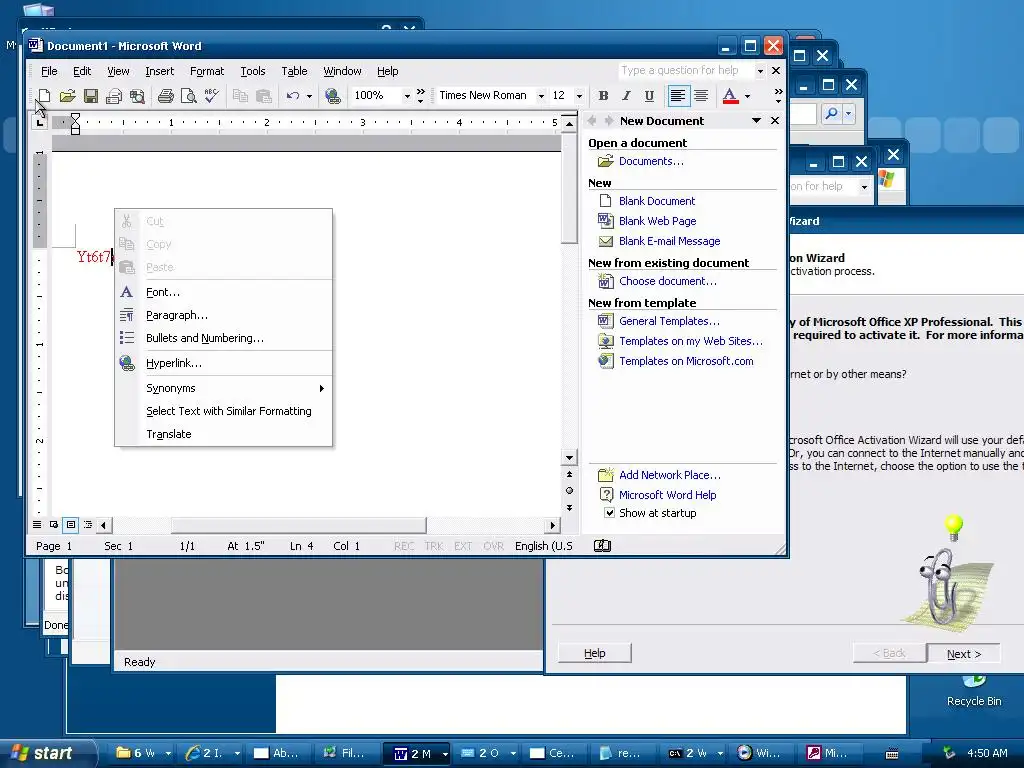Click the Next Page double-arrow button
Screen dimensions: 1024x768
click(x=569, y=507)
